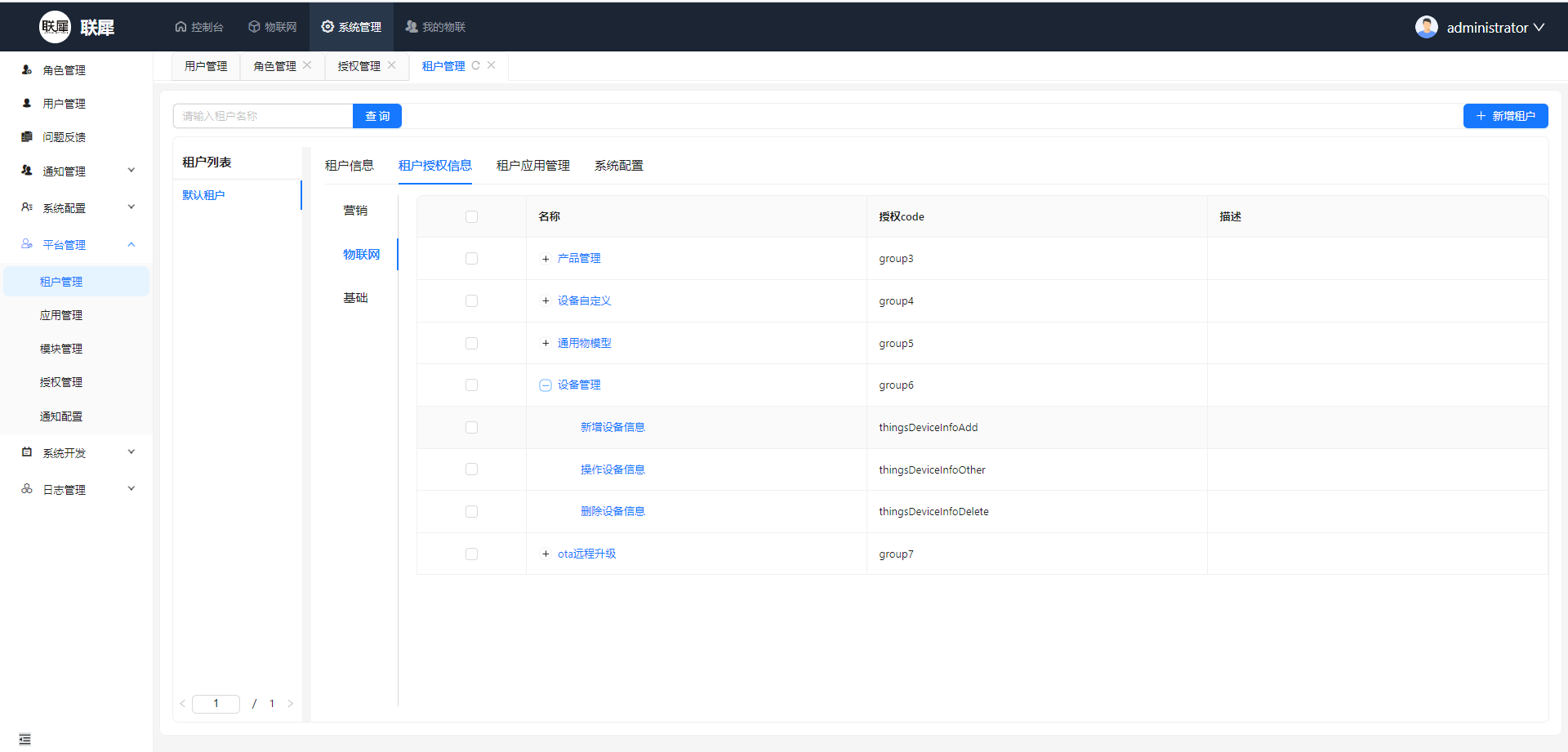Click the 新增租户 button
Screen dimensions: 1568x752
[x=1505, y=116]
